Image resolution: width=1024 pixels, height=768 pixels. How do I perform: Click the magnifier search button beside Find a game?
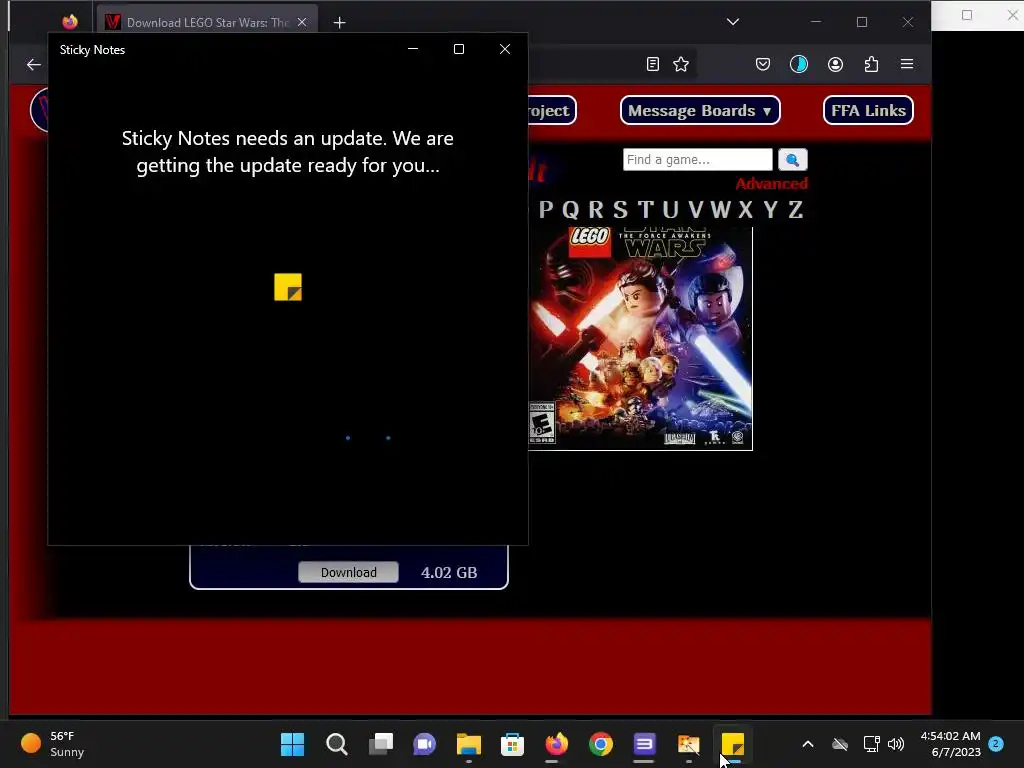793,159
